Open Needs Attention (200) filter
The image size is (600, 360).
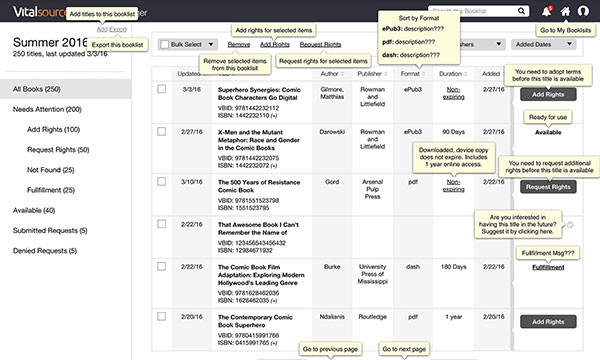(47, 109)
